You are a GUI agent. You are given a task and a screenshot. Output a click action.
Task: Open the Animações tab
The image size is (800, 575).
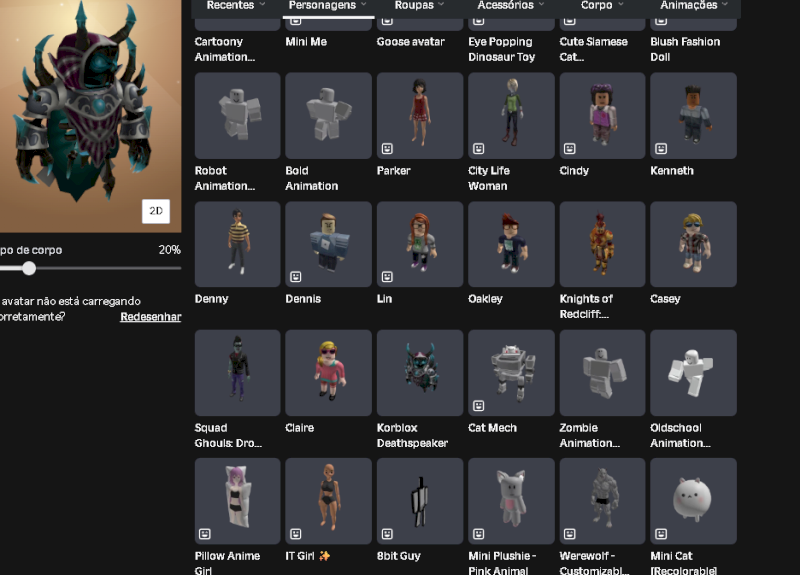pos(694,6)
